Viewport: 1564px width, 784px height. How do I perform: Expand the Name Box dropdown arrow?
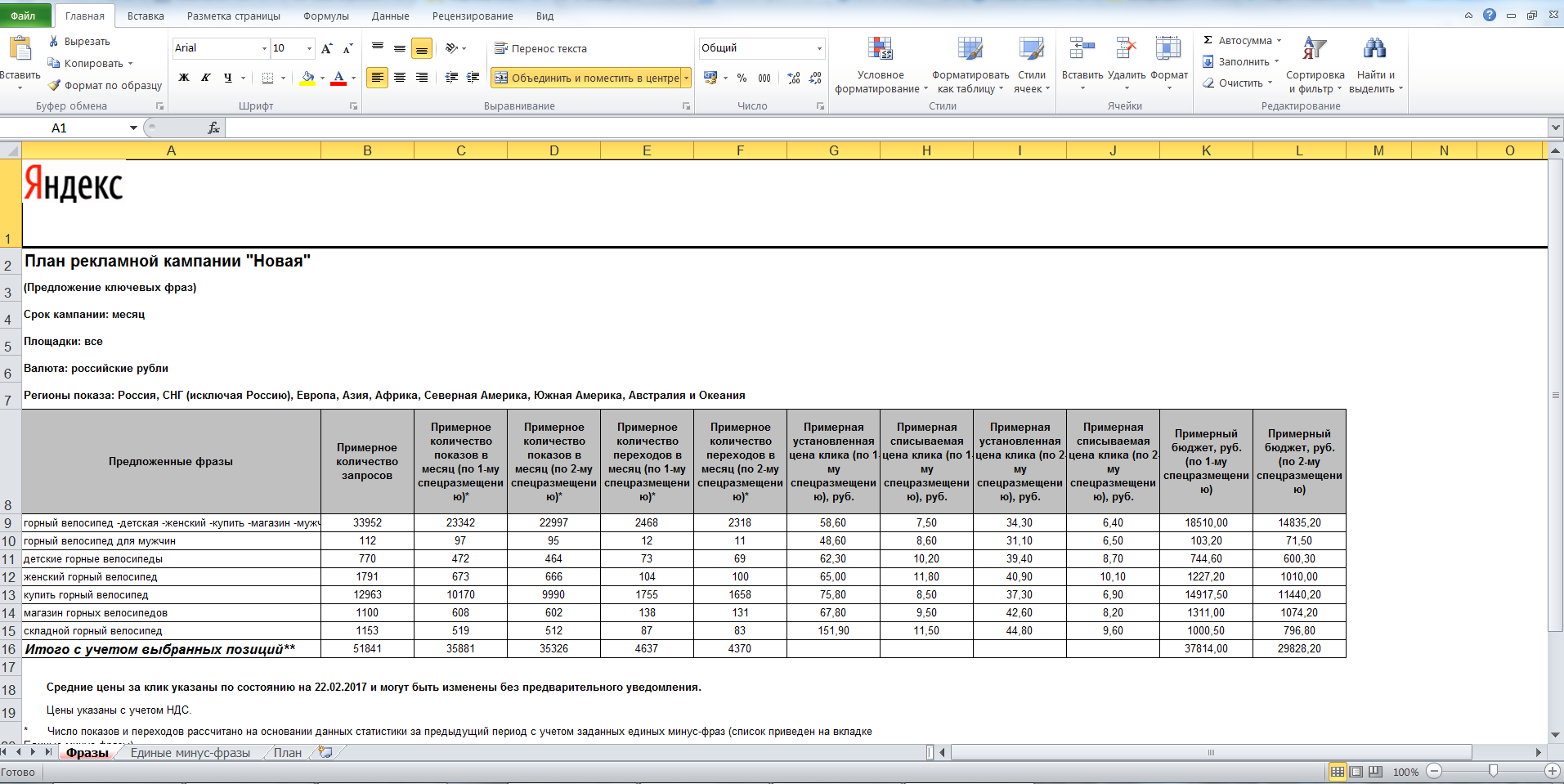pos(133,128)
